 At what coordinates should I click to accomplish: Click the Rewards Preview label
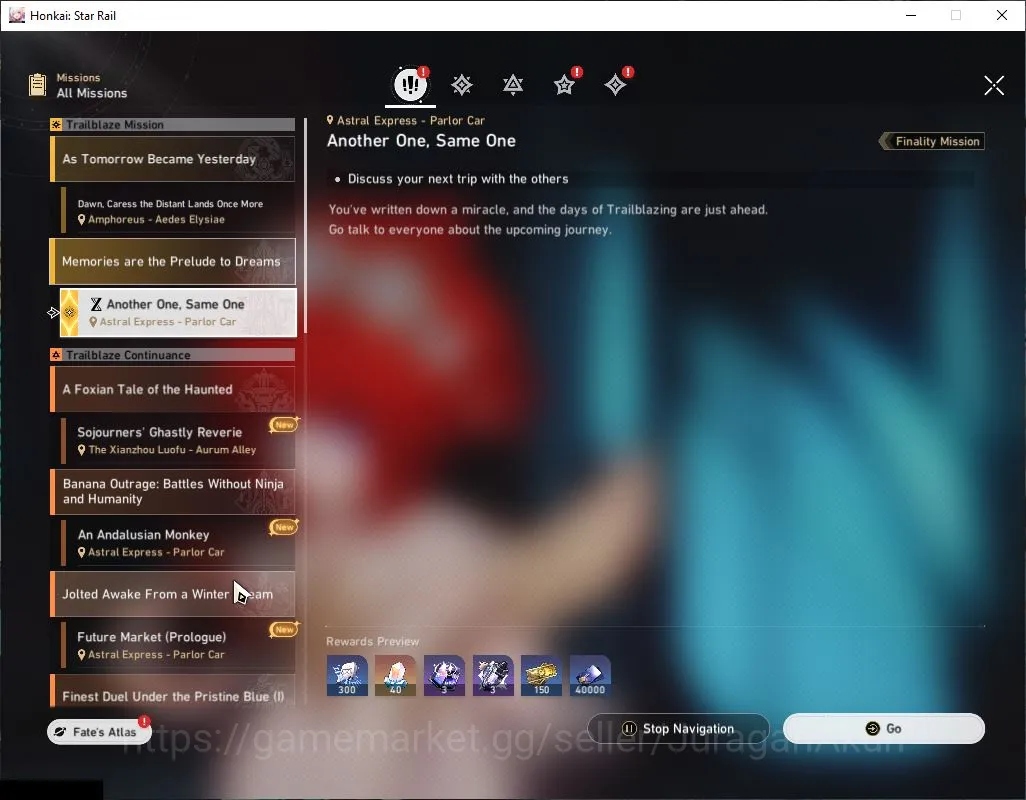pos(372,642)
